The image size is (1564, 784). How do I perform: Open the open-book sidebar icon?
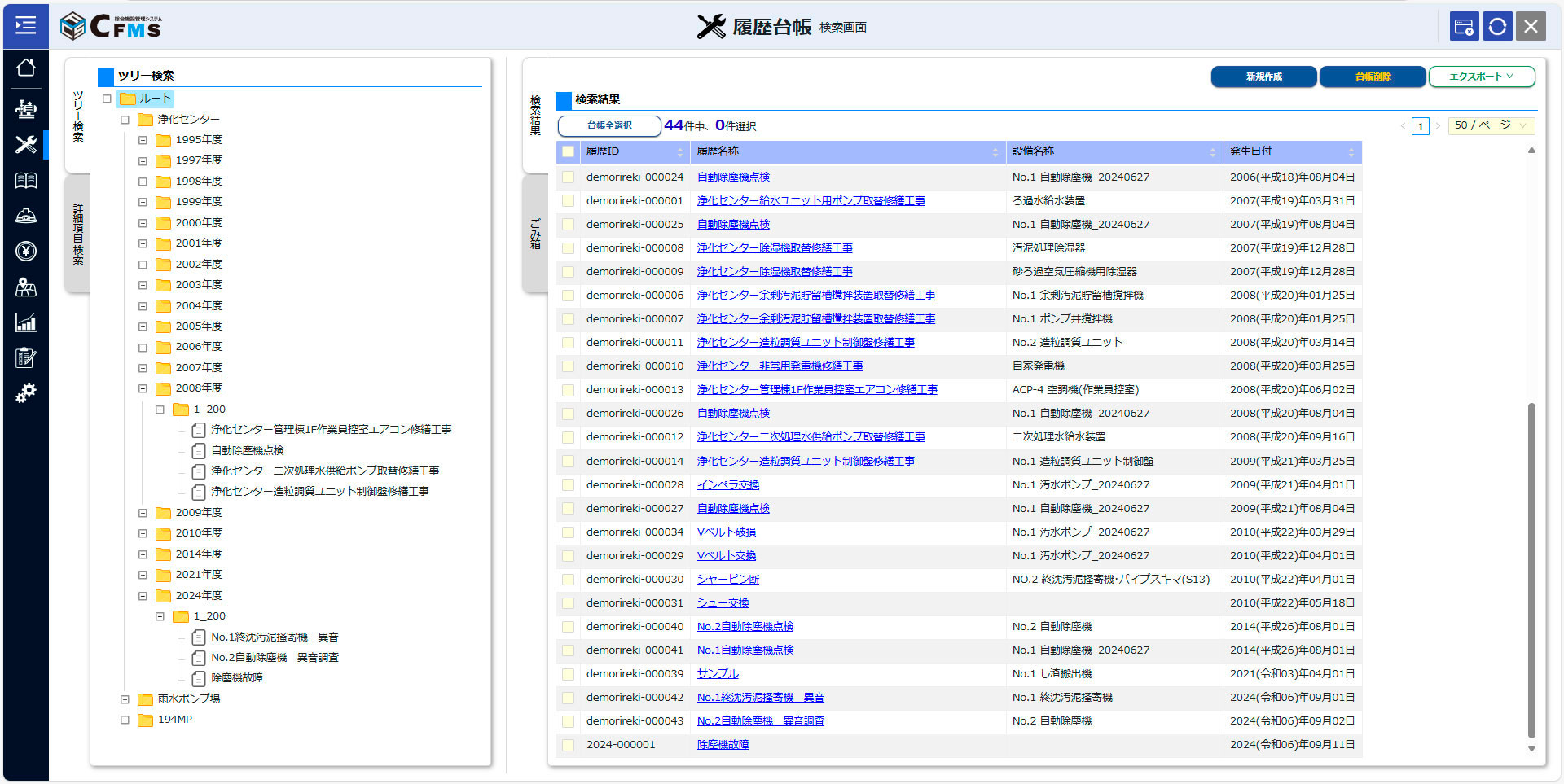tap(25, 181)
